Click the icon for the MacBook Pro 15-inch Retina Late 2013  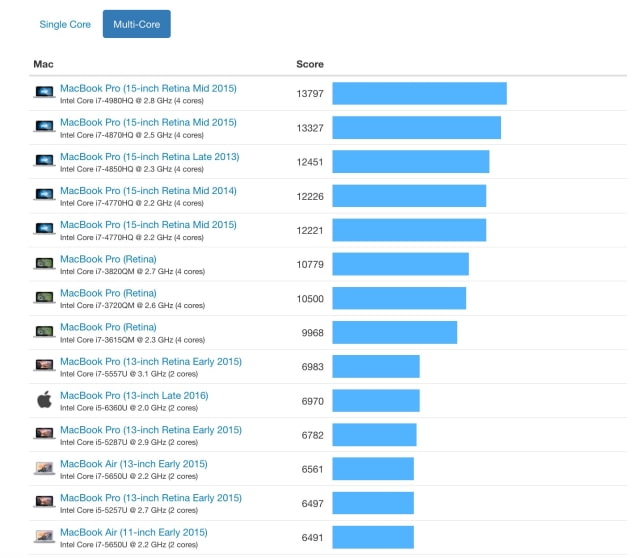(44, 160)
